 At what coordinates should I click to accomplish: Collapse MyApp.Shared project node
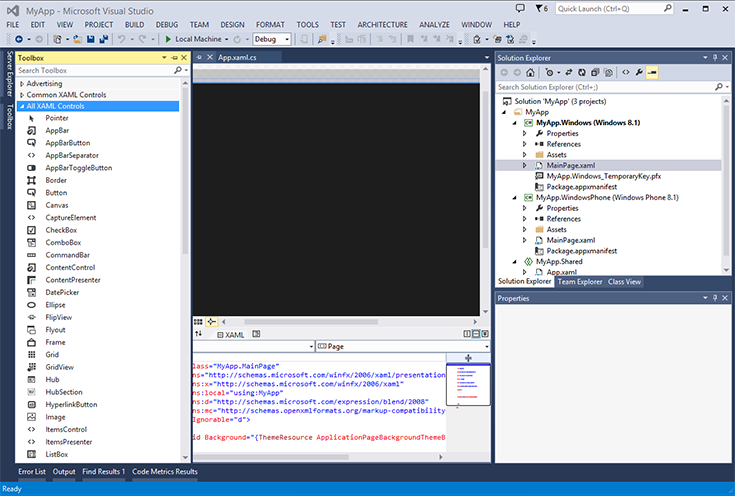tap(514, 262)
